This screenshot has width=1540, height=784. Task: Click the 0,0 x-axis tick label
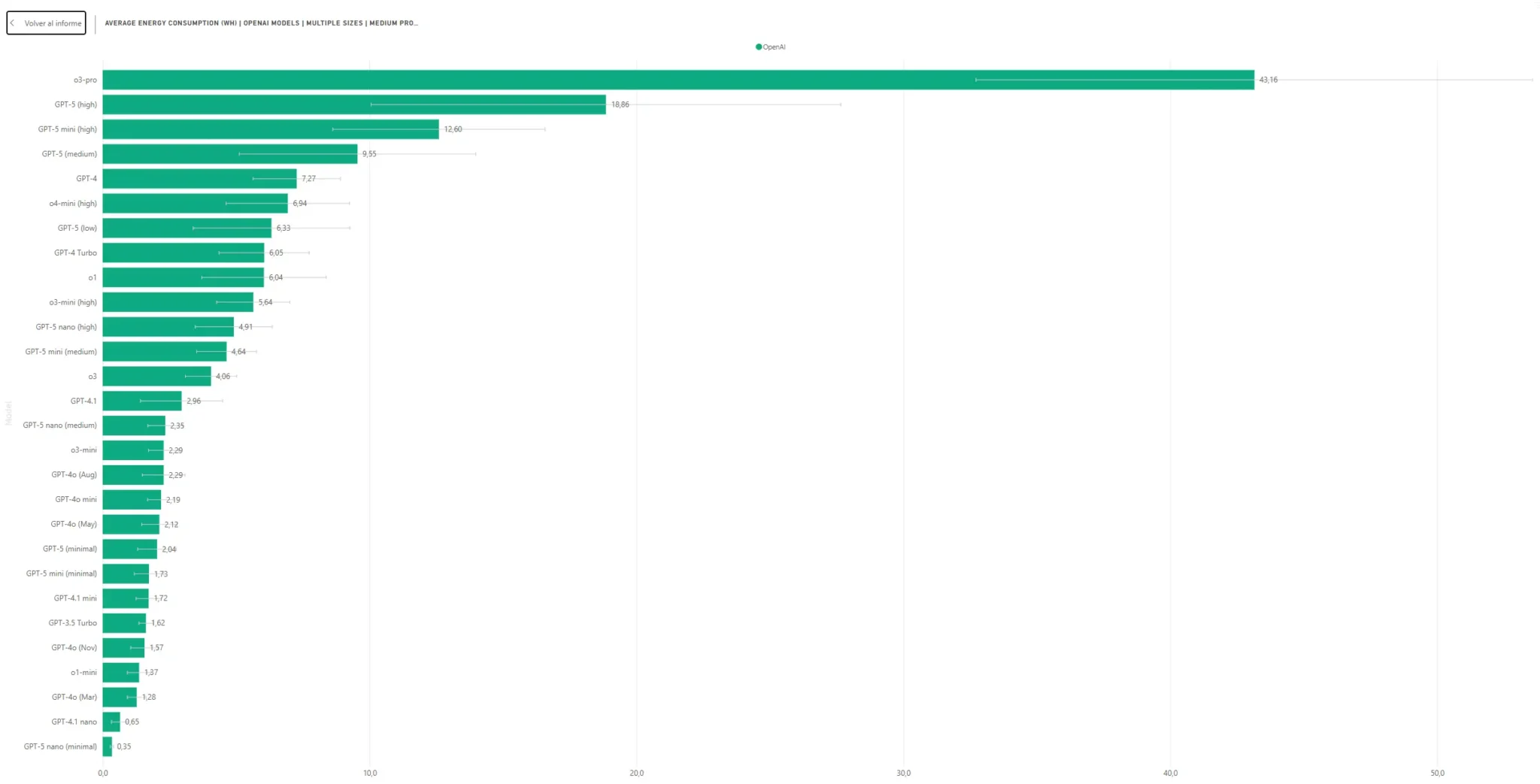103,773
